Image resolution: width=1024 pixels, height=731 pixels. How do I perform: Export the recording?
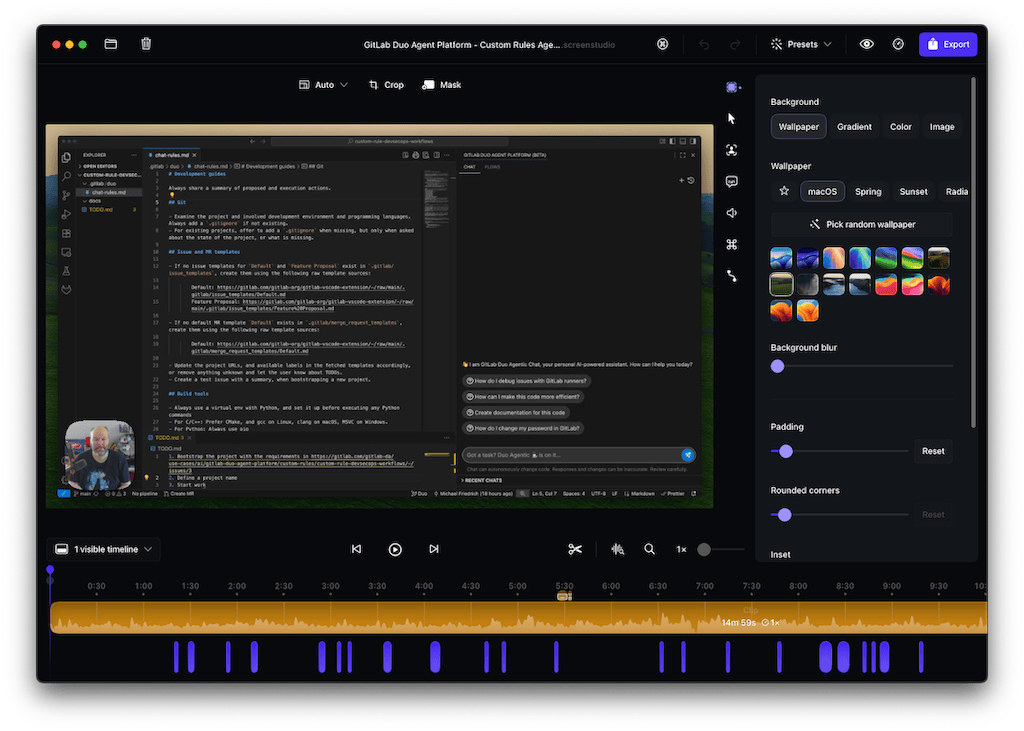(948, 44)
